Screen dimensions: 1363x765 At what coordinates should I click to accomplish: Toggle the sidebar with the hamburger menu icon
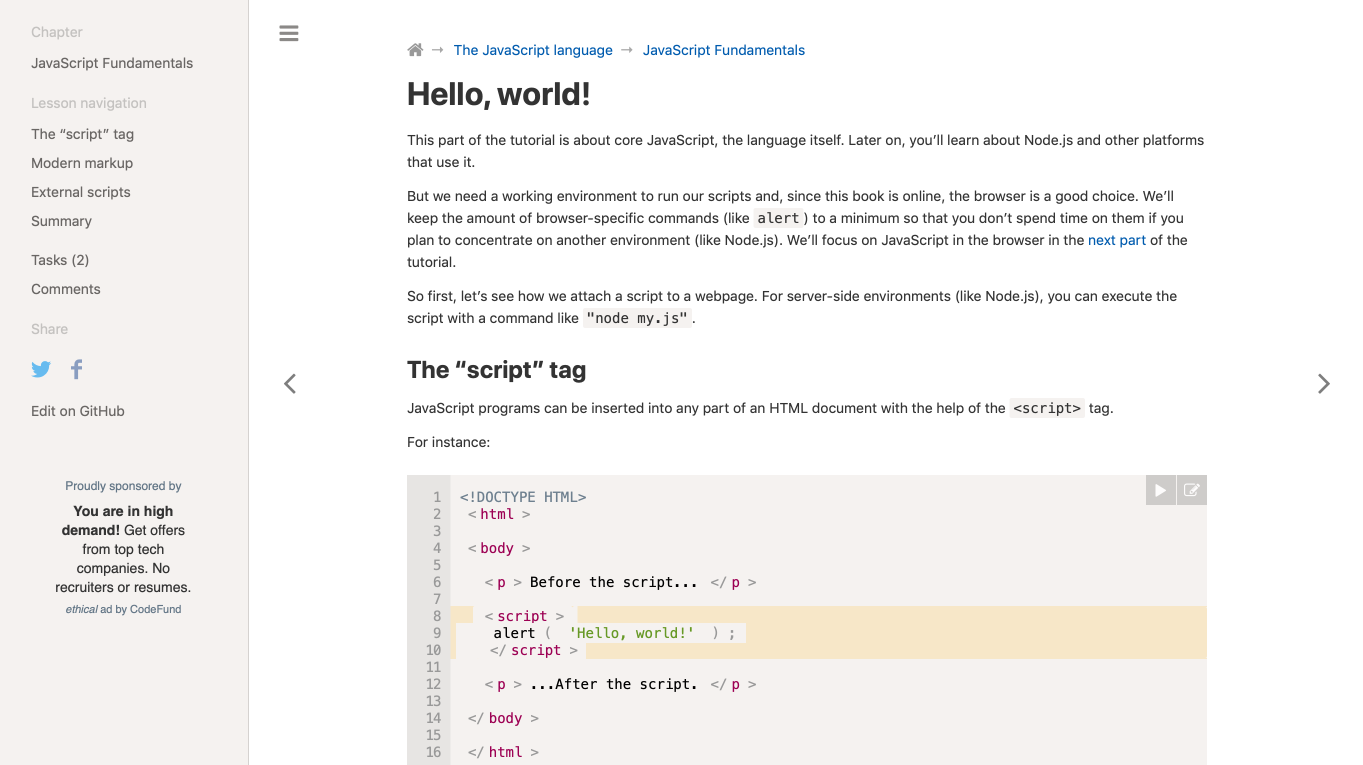coord(289,33)
